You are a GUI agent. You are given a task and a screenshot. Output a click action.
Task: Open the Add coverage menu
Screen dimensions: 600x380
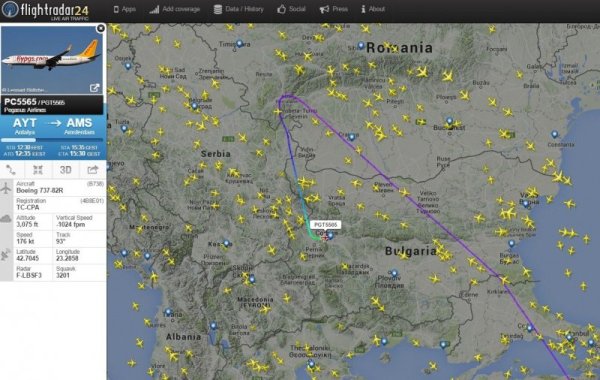(174, 9)
